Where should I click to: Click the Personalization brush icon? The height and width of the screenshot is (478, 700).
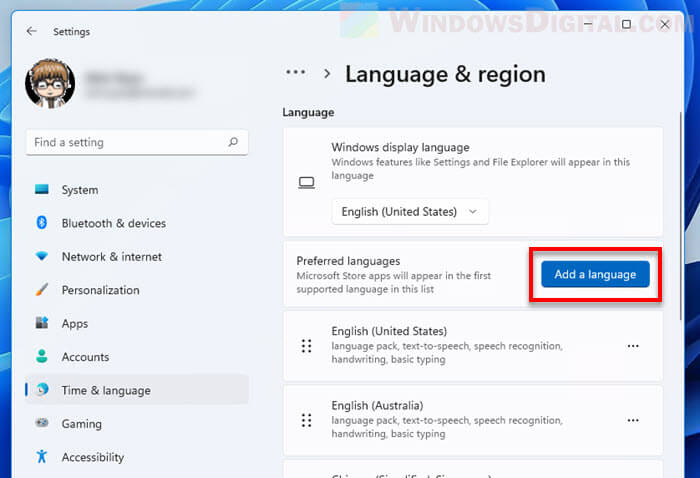click(x=42, y=290)
